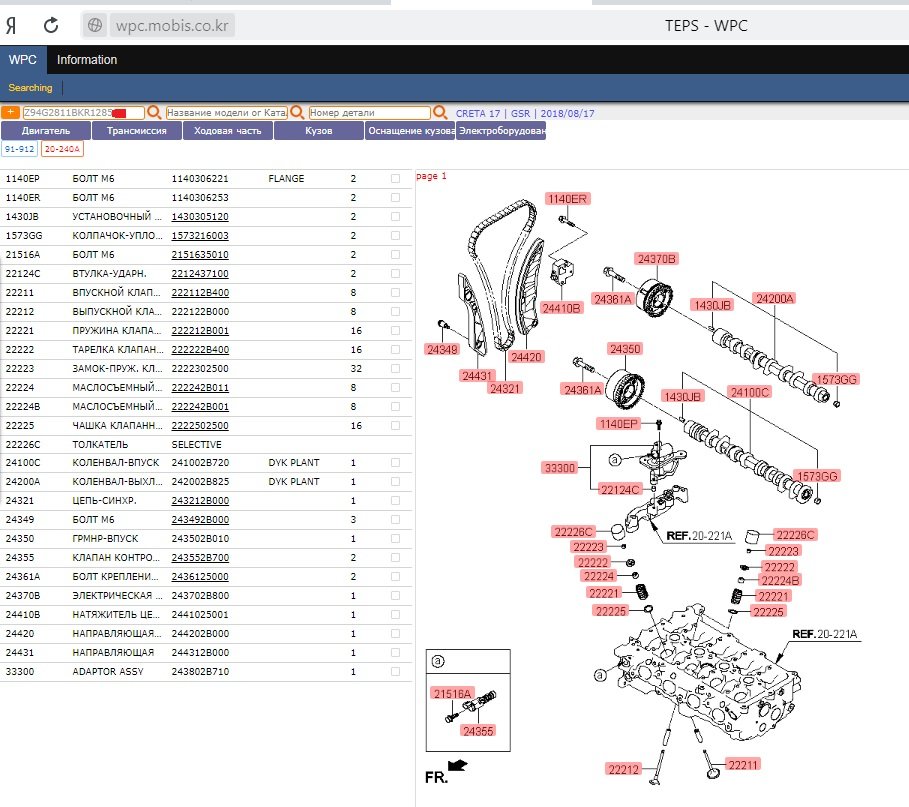Click diagram label 24200A
The width and height of the screenshot is (909, 807).
pos(775,299)
